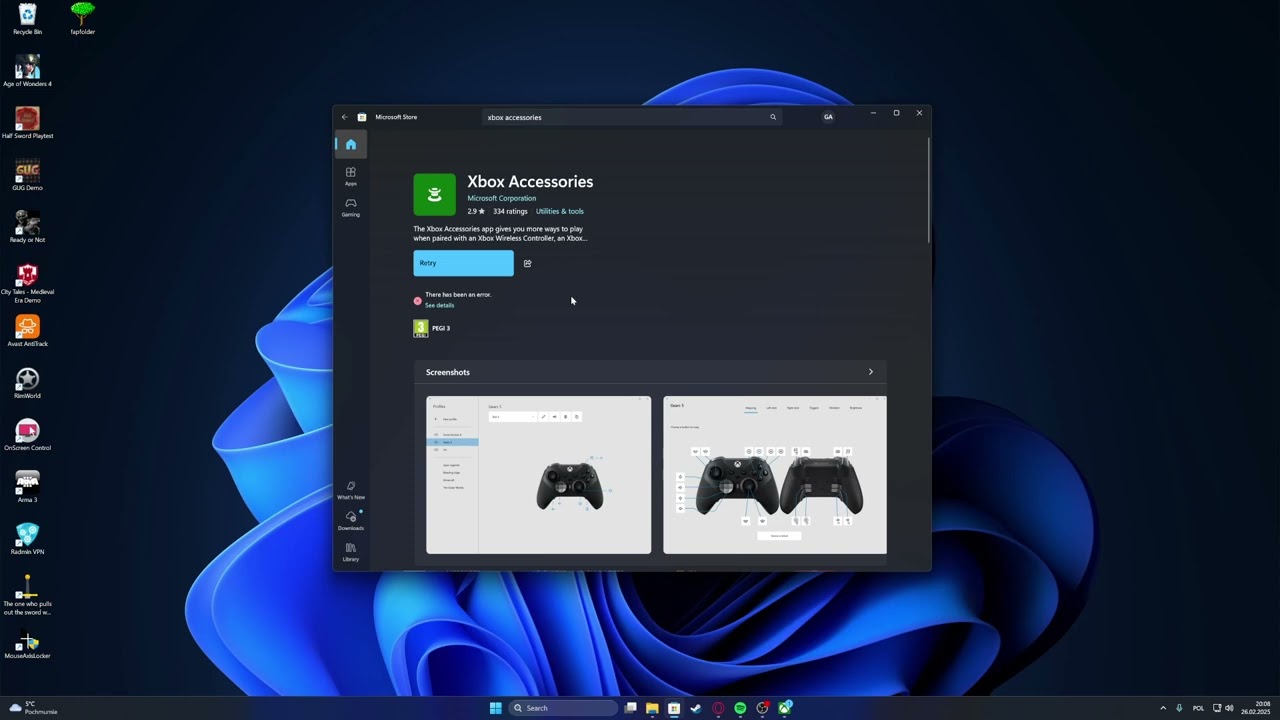The image size is (1280, 720).
Task: Select Radmin VPN desktop icon
Action: coord(27,539)
